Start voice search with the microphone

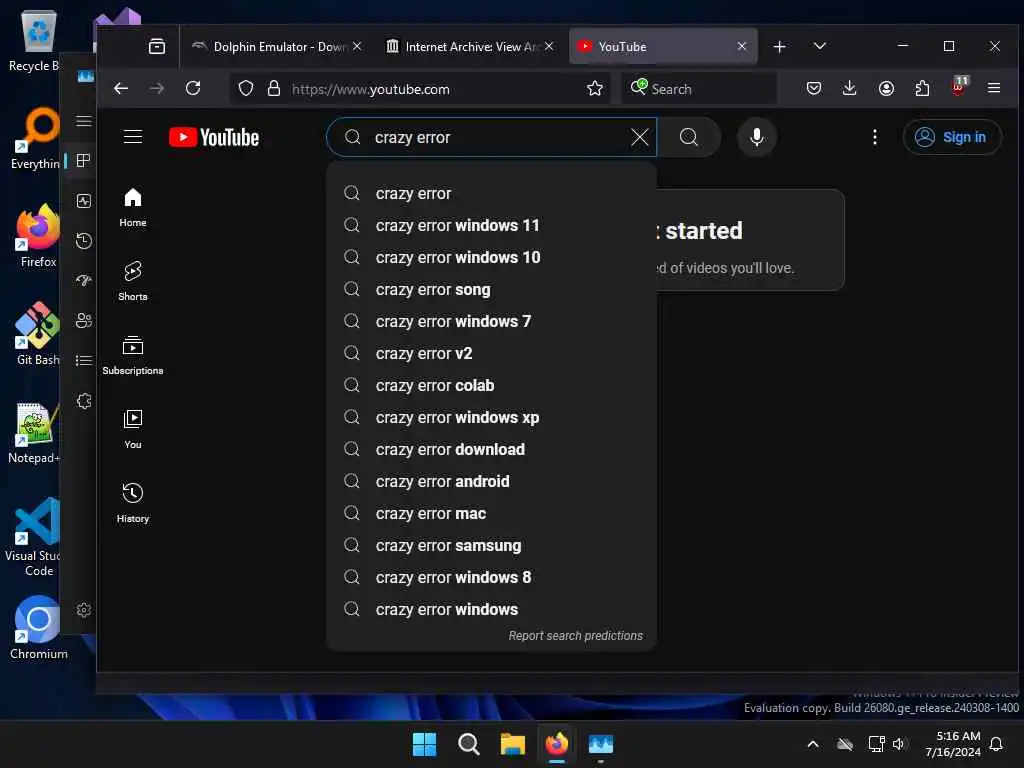pos(756,137)
